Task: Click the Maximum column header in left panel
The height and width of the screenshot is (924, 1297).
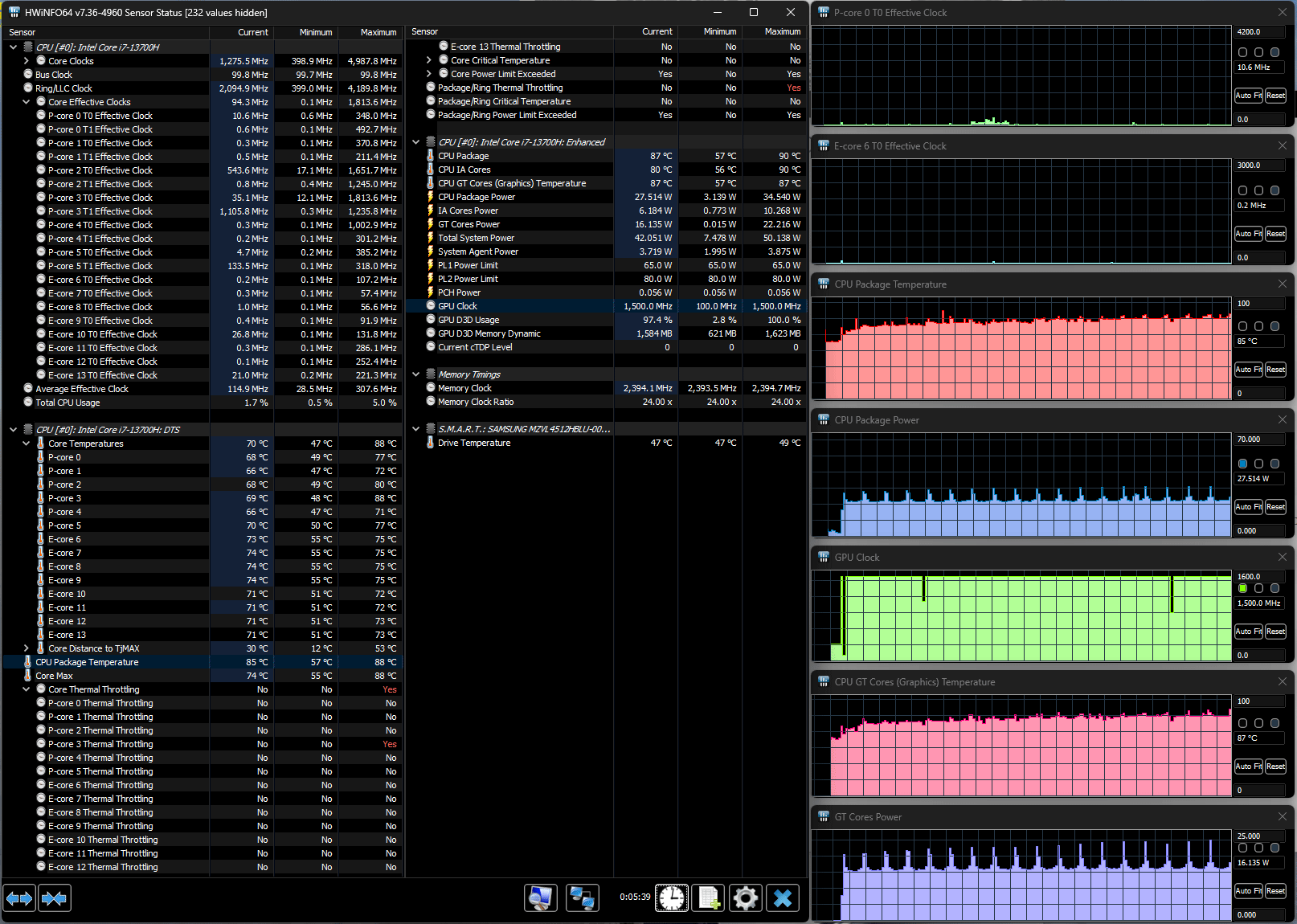Action: 378,32
